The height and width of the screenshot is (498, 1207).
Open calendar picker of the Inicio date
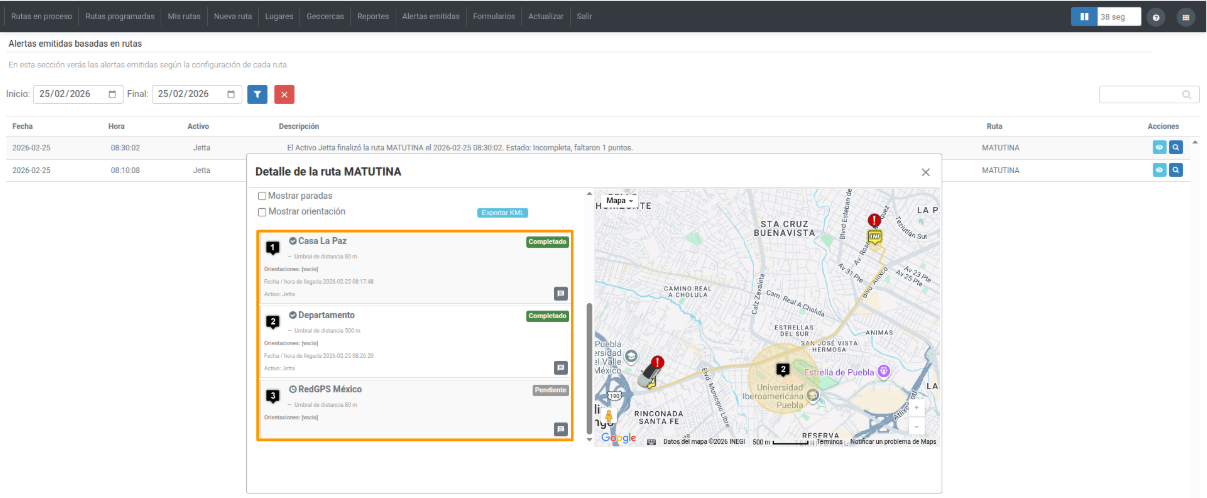(x=112, y=94)
